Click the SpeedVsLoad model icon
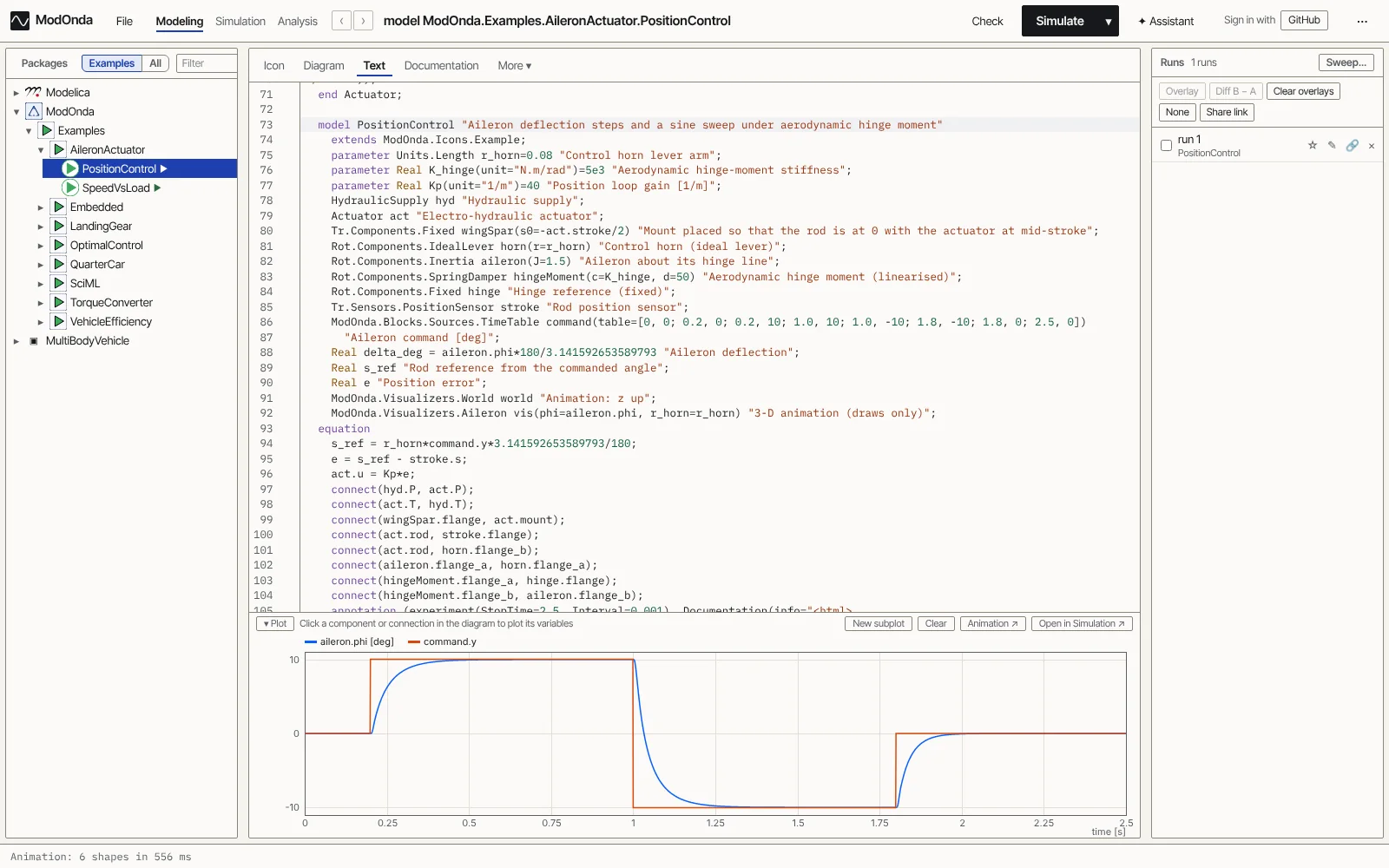Viewport: 1389px width, 868px height. coord(70,187)
